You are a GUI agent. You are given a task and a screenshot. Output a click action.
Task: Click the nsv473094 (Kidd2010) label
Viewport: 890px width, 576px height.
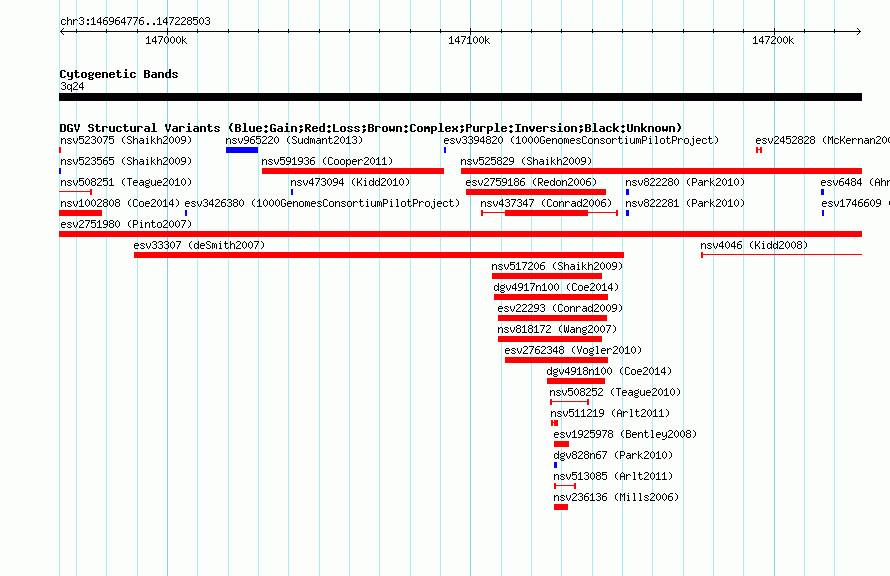[350, 182]
